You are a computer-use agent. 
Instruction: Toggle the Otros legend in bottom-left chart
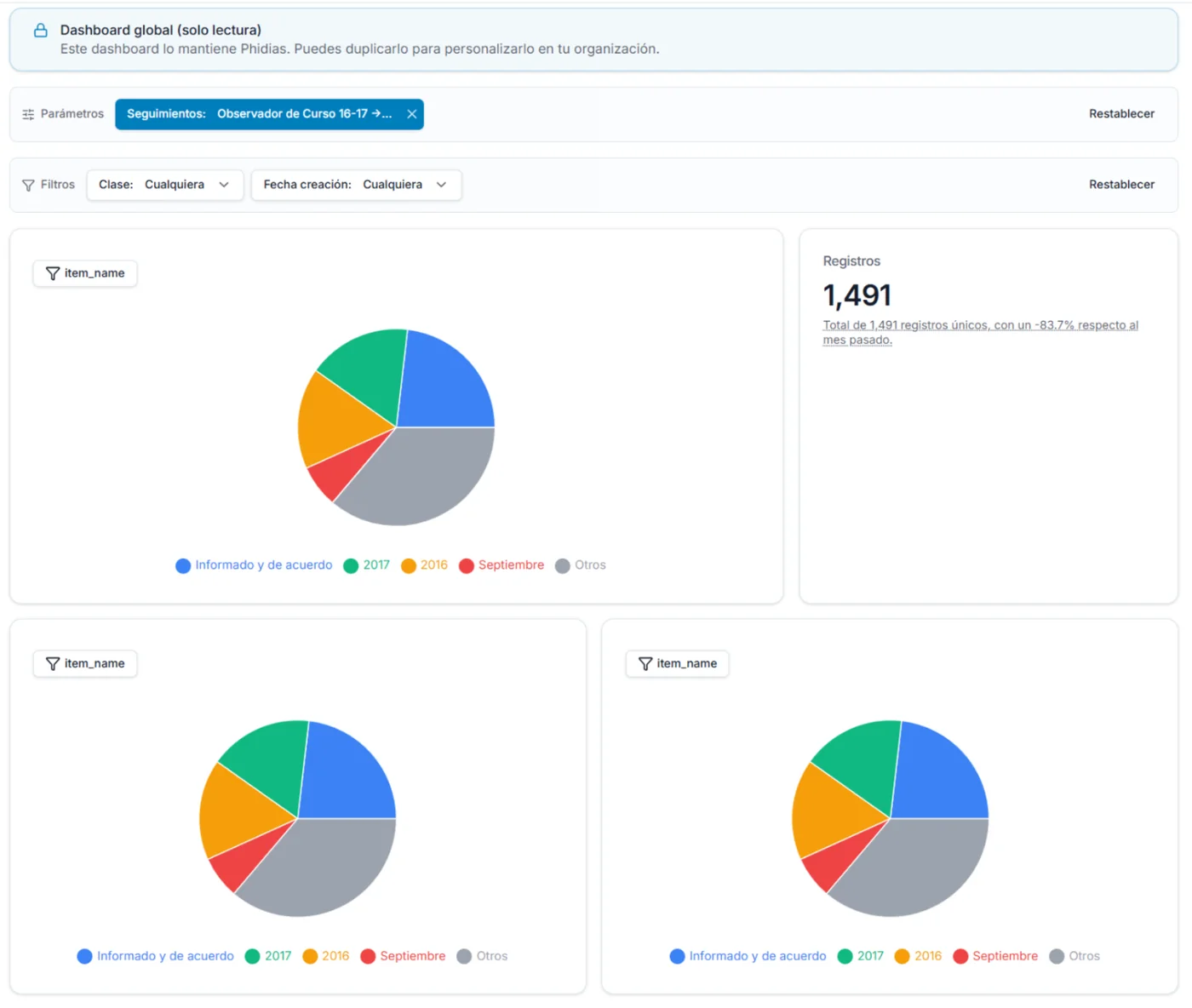point(482,956)
